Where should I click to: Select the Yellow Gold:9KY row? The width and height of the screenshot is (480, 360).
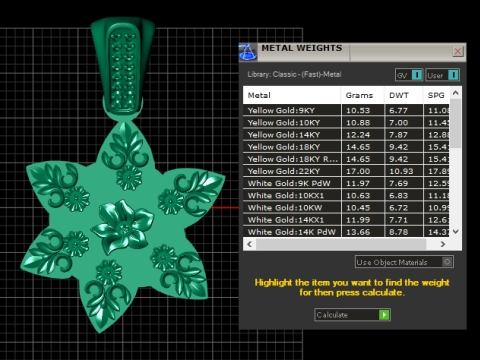346,110
